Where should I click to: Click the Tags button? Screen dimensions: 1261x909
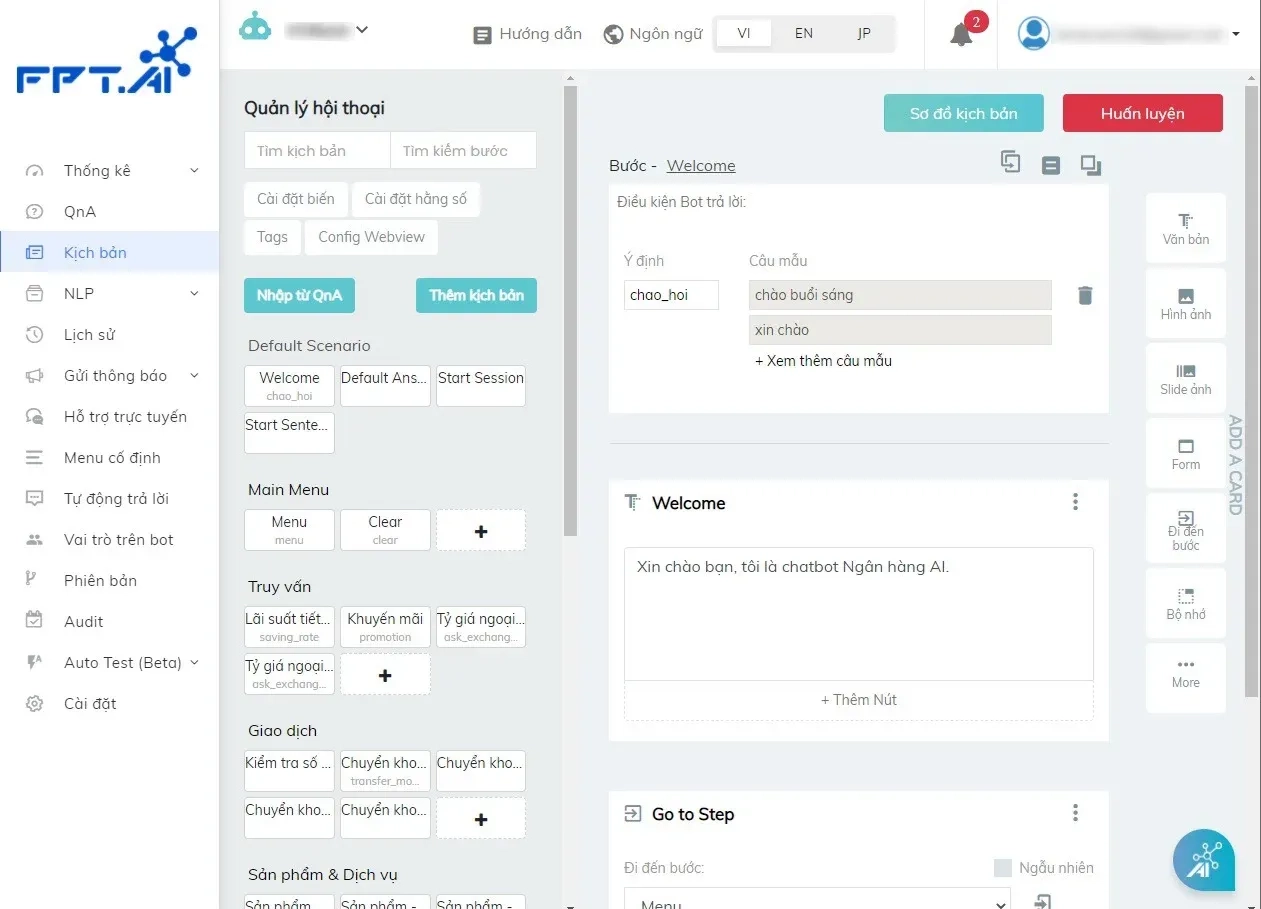click(x=272, y=237)
